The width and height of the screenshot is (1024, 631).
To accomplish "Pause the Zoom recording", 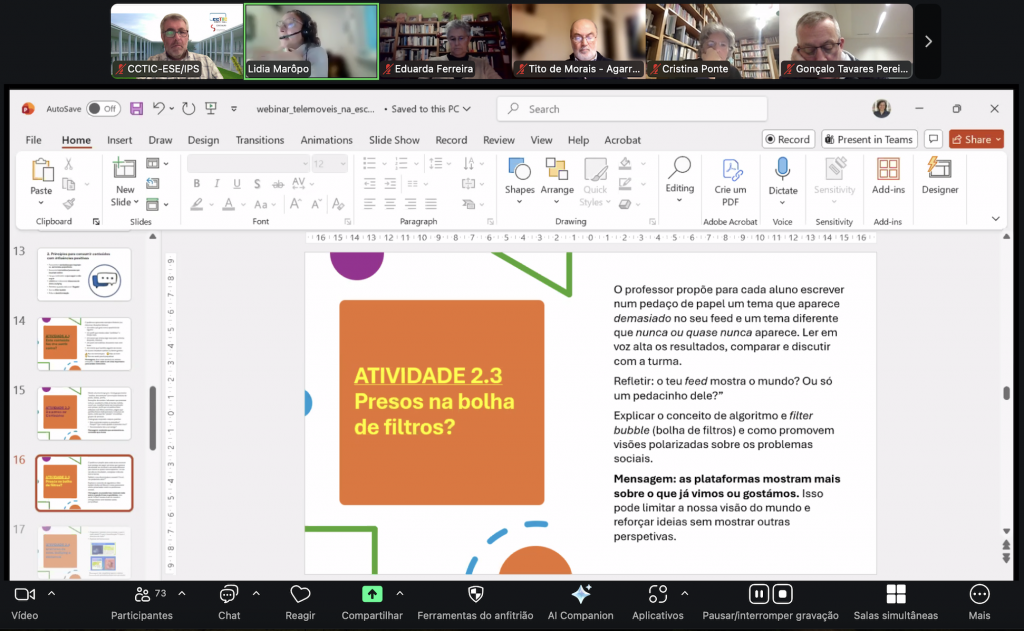I will 759,594.
